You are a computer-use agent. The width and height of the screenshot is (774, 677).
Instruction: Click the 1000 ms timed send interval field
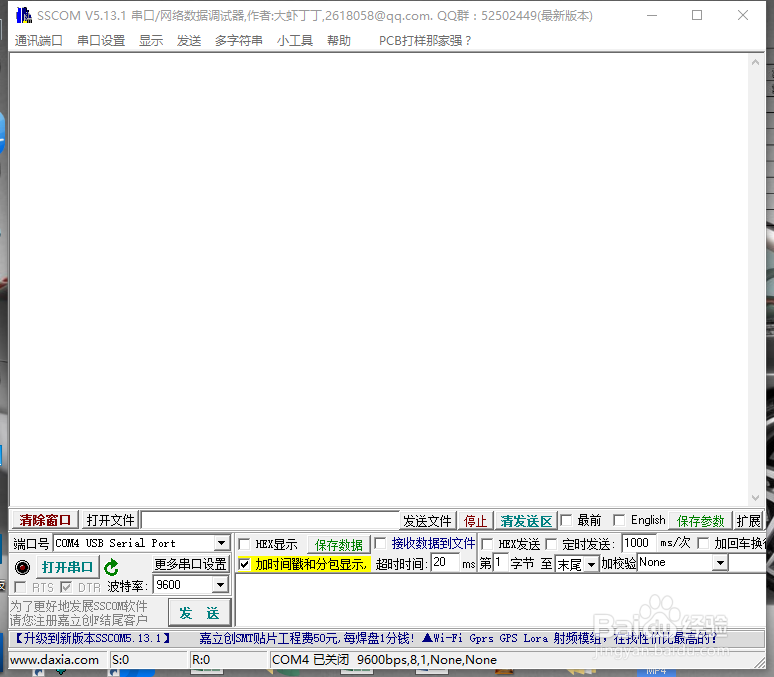(639, 543)
